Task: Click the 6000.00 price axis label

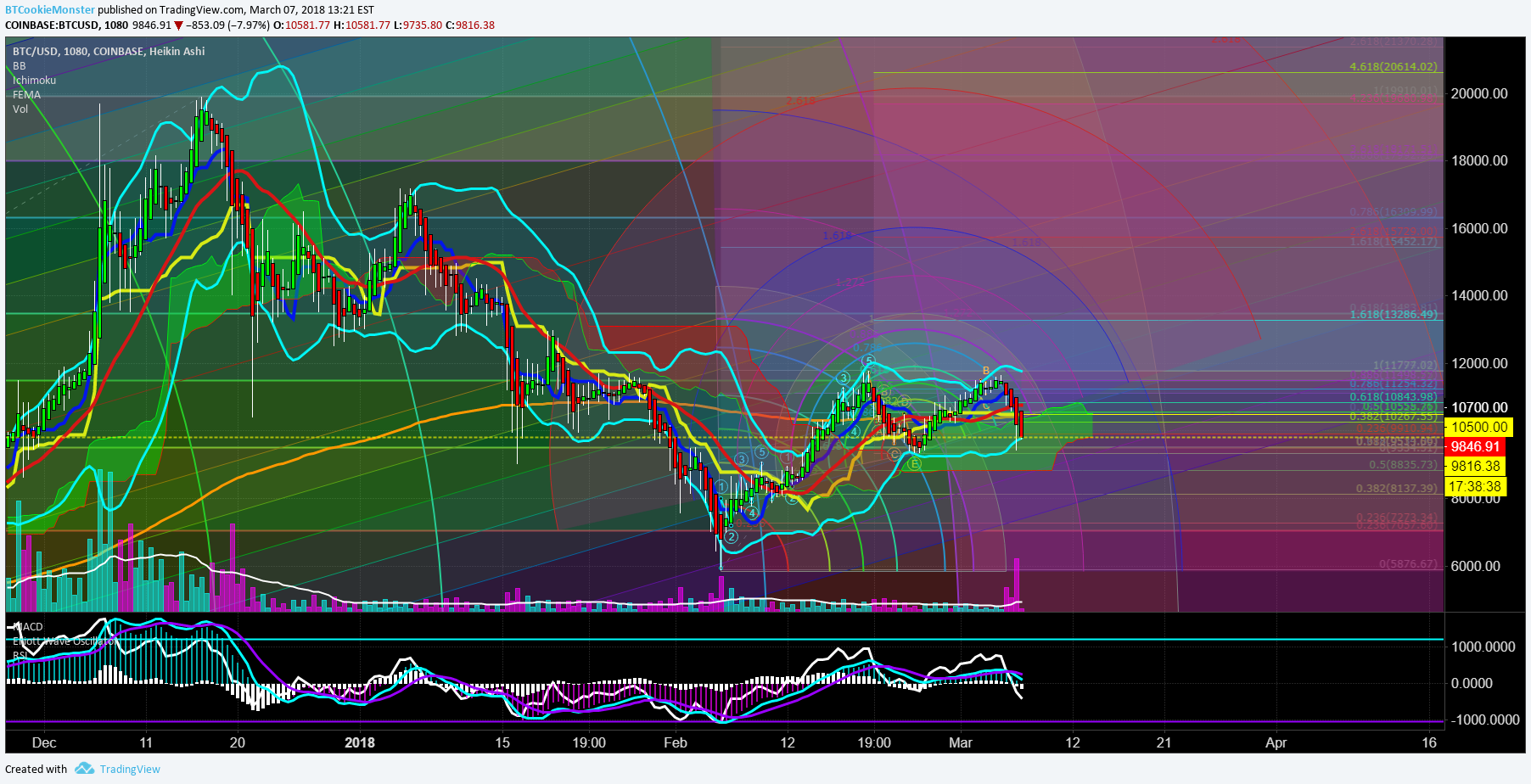Action: [x=1476, y=566]
